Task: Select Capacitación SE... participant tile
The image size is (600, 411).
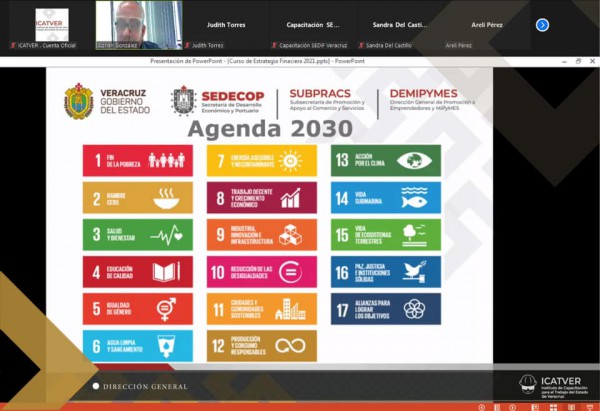Action: (x=313, y=25)
